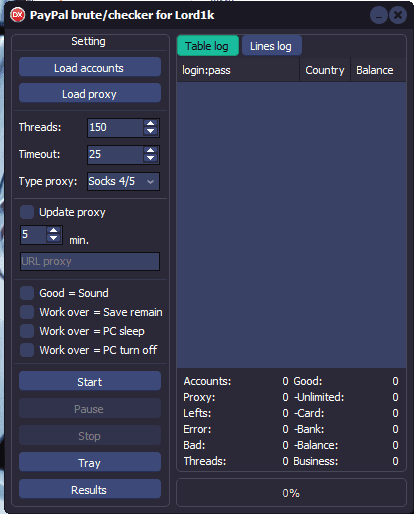Click the -Unlimited: counter label
This screenshot has width=414, height=514.
[x=319, y=397]
